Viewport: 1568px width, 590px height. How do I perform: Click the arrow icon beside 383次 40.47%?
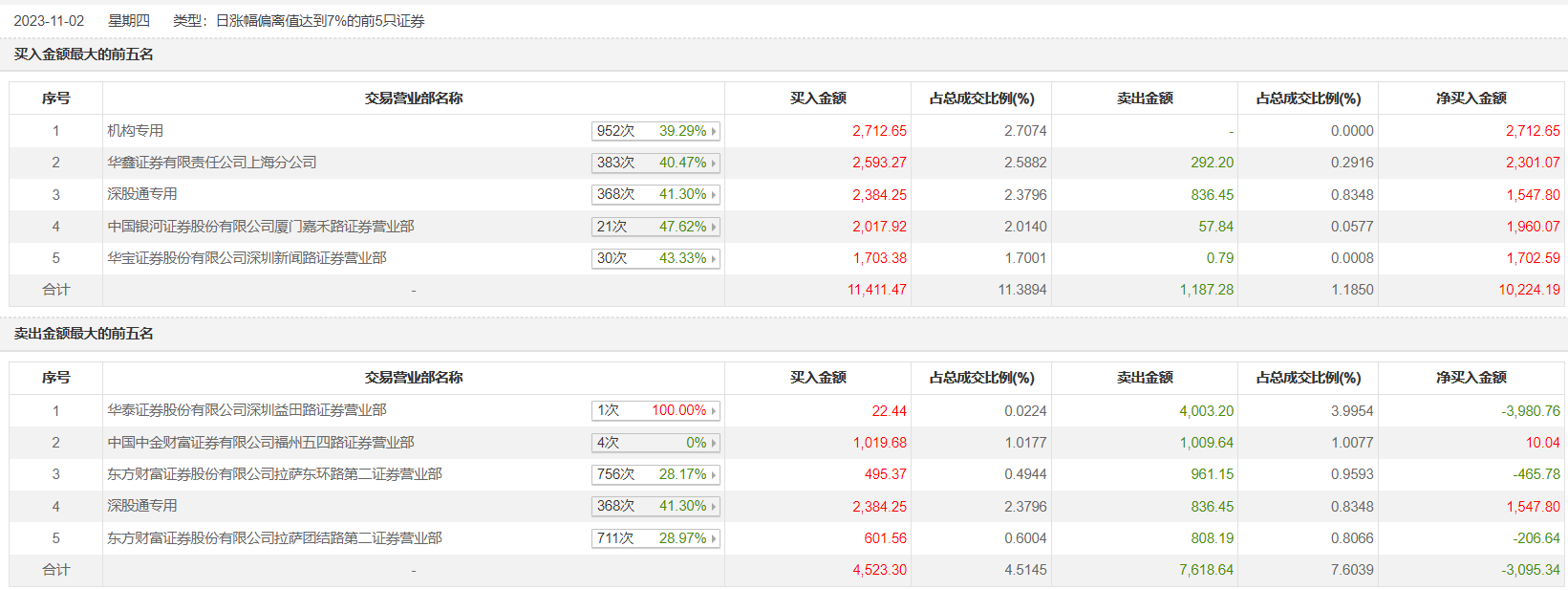713,164
